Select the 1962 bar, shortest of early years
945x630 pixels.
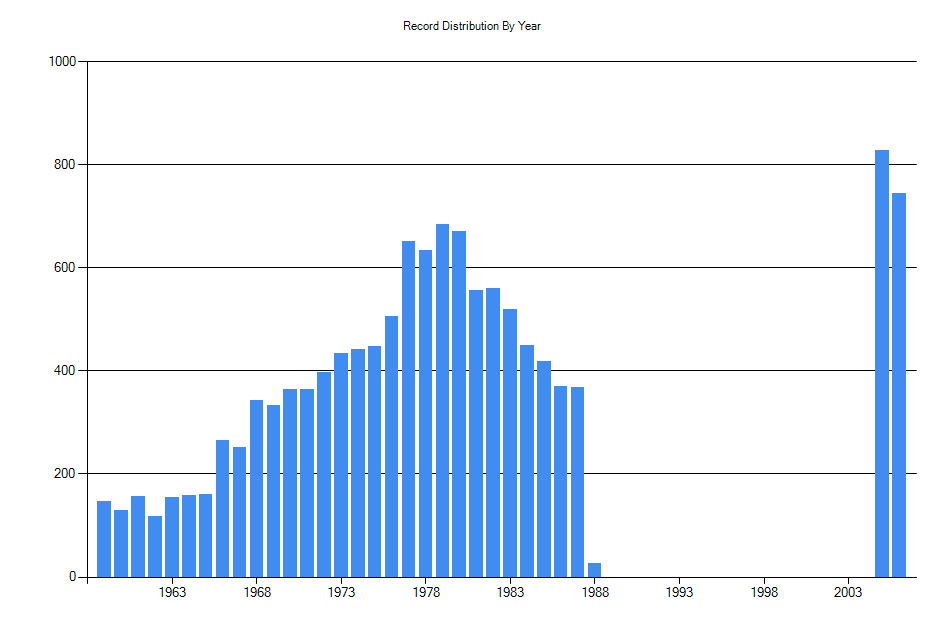155,547
